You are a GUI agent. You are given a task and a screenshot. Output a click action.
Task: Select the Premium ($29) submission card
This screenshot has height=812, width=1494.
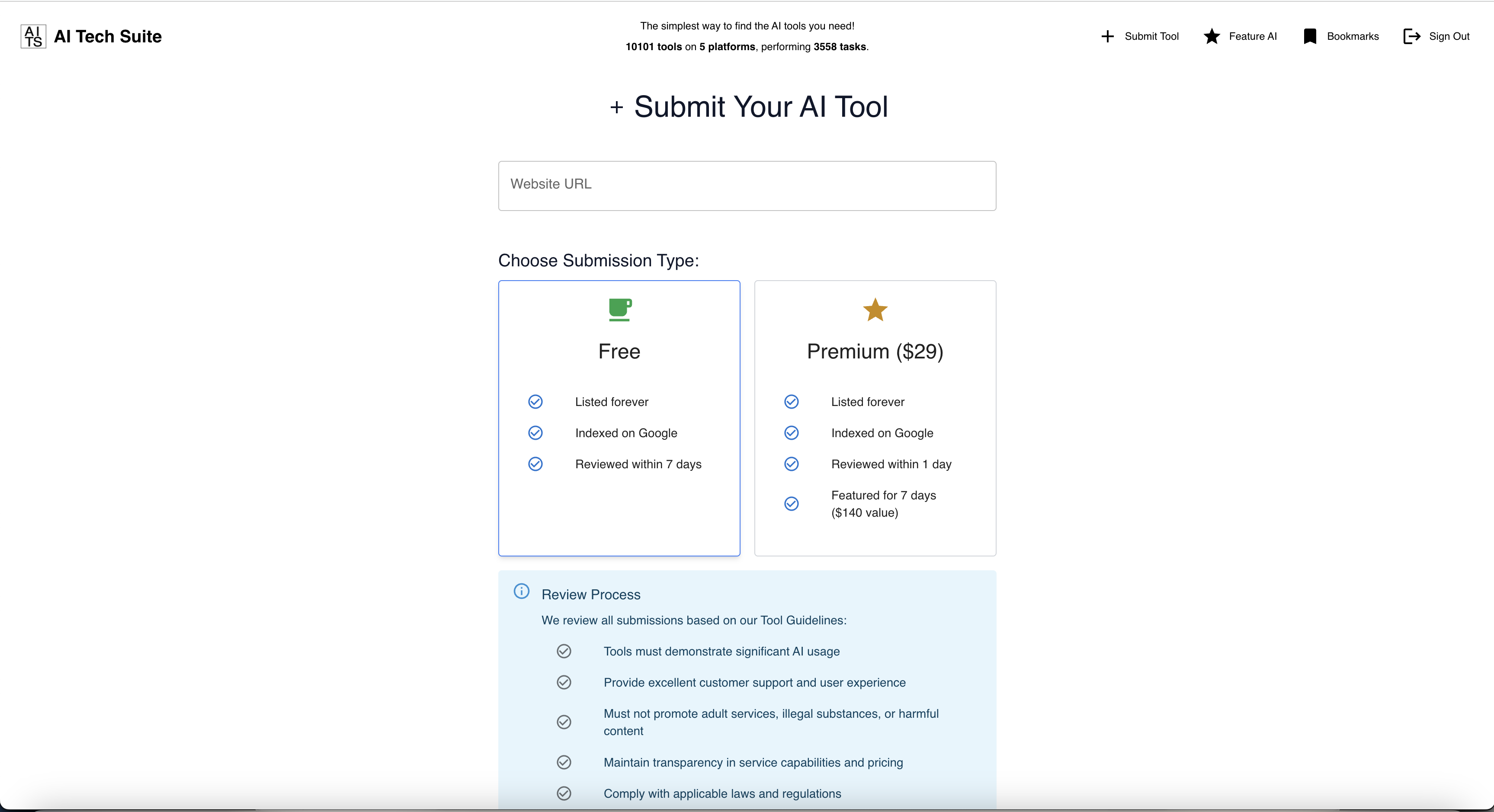click(875, 351)
